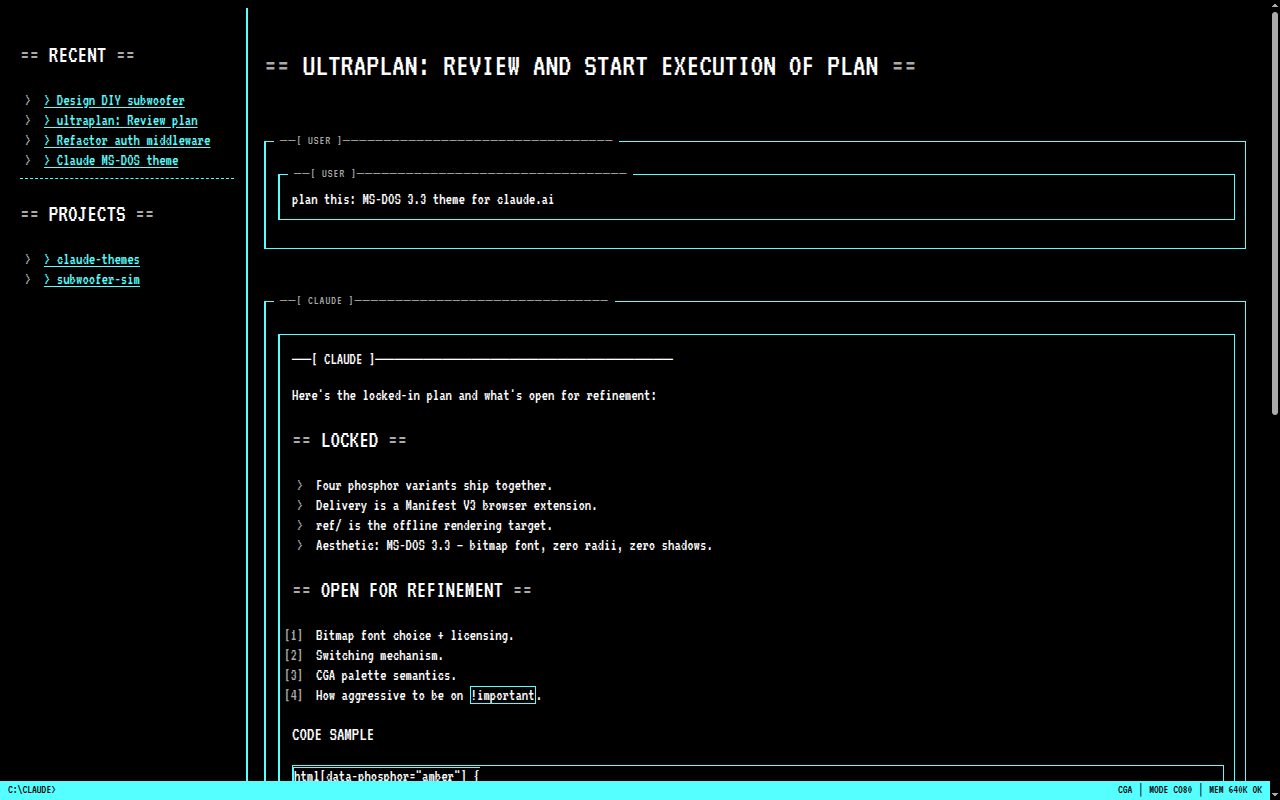The width and height of the screenshot is (1280, 800).
Task: Click the MODE CO80 status indicator
Action: (1170, 790)
